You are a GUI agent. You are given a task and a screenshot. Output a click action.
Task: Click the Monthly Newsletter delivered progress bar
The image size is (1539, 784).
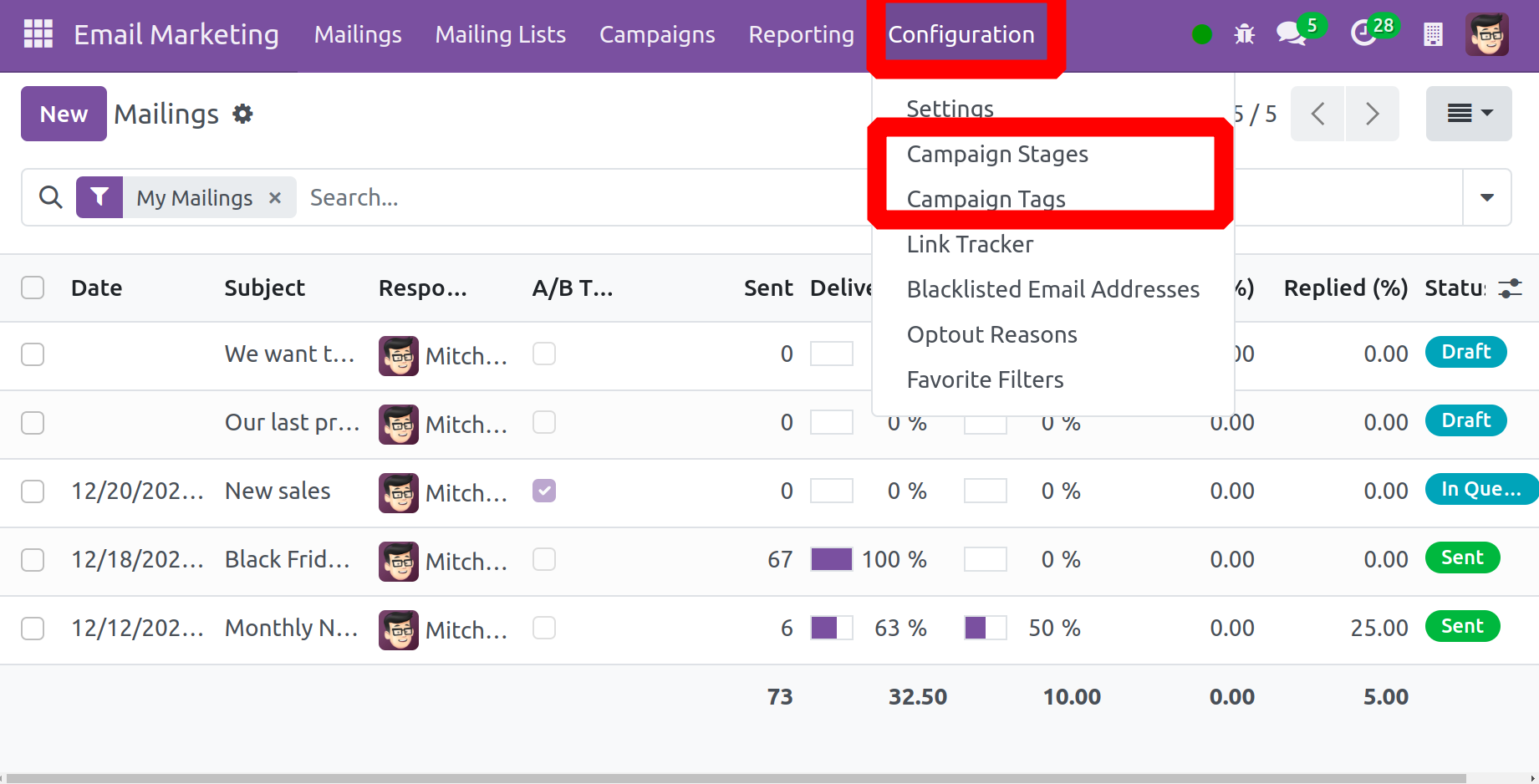(831, 628)
